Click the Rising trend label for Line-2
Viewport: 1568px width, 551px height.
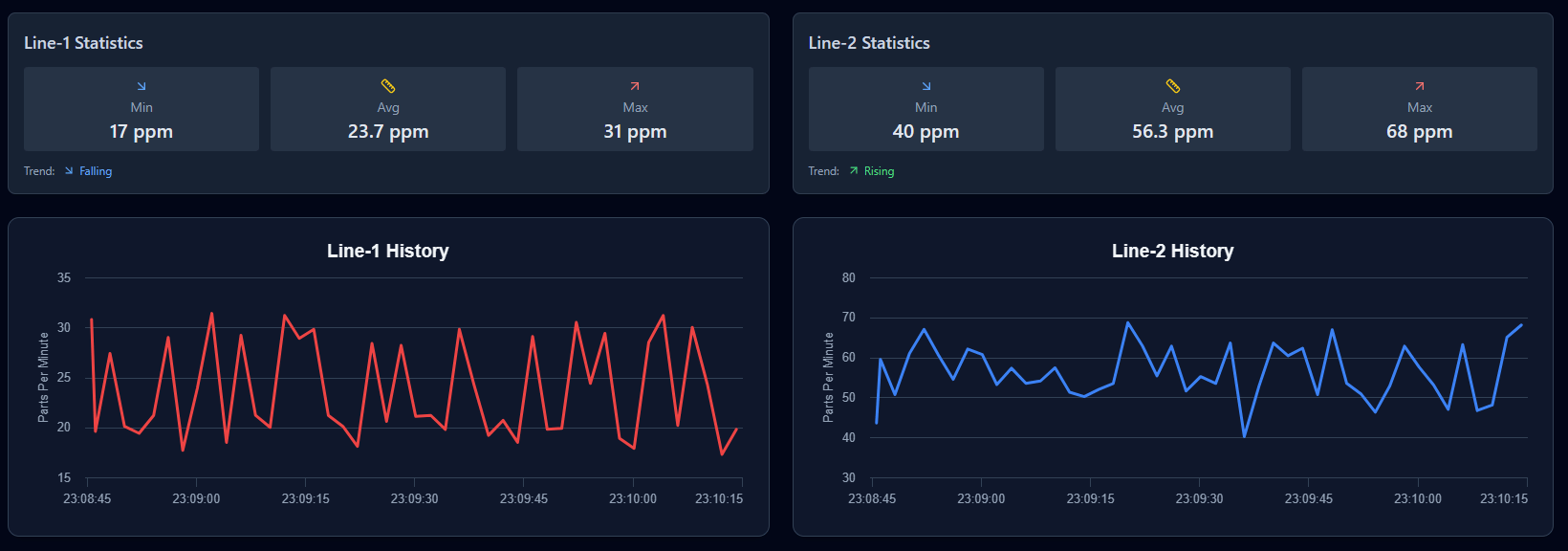[879, 171]
